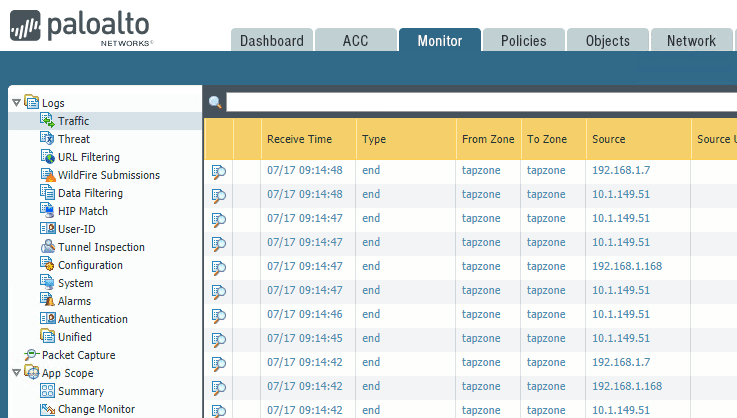
Task: Open log details for 192.168.1.7 at 09:14:48
Action: point(219,172)
